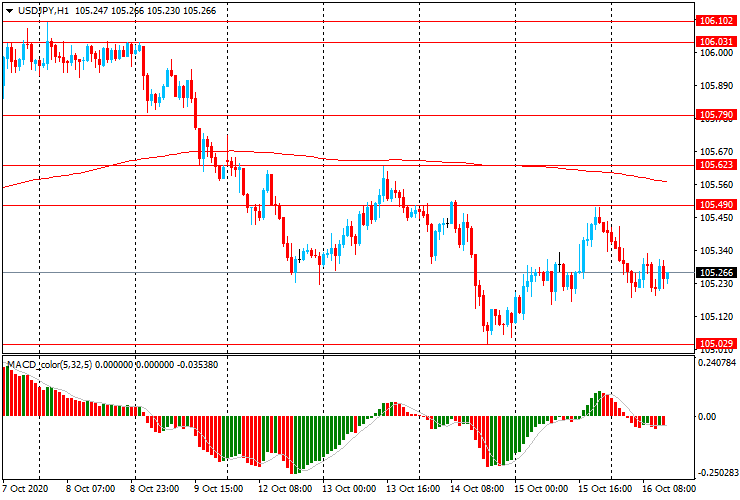Click the 12 Oct 08:00 time label

(285, 488)
